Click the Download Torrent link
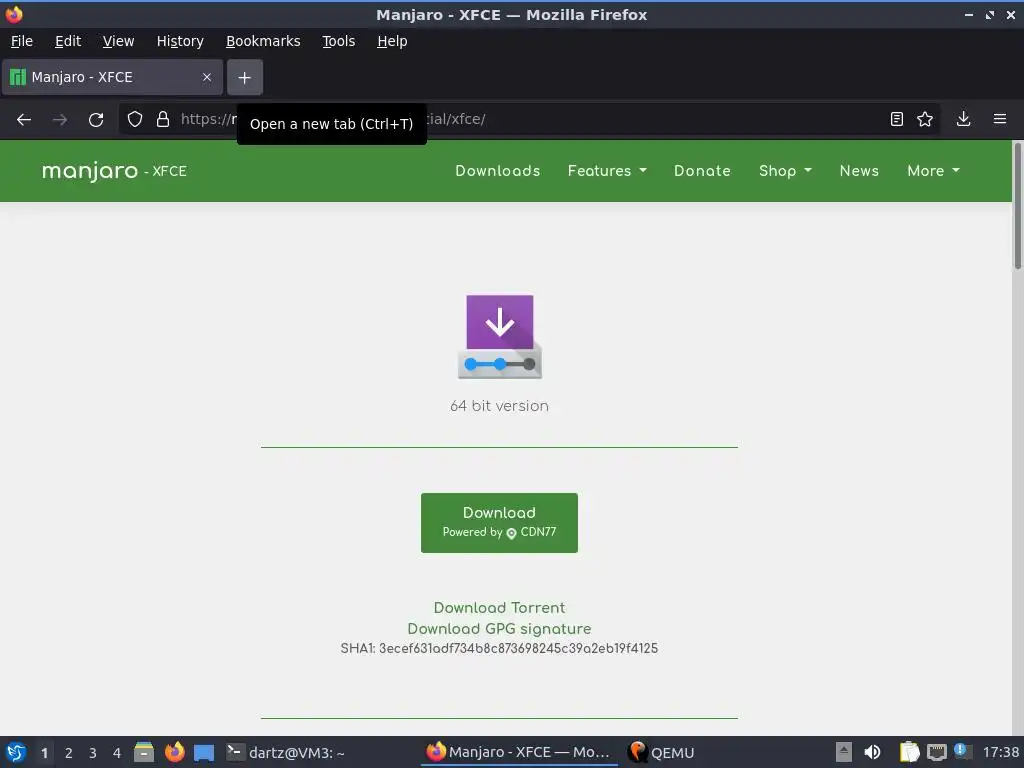 pyautogui.click(x=499, y=608)
